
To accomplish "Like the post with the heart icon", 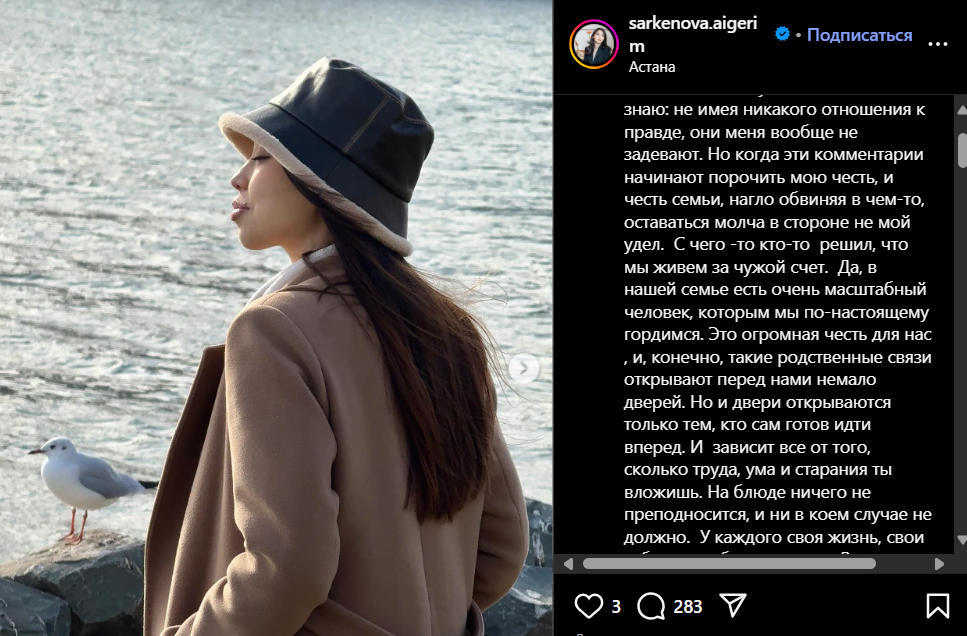I will pyautogui.click(x=588, y=606).
